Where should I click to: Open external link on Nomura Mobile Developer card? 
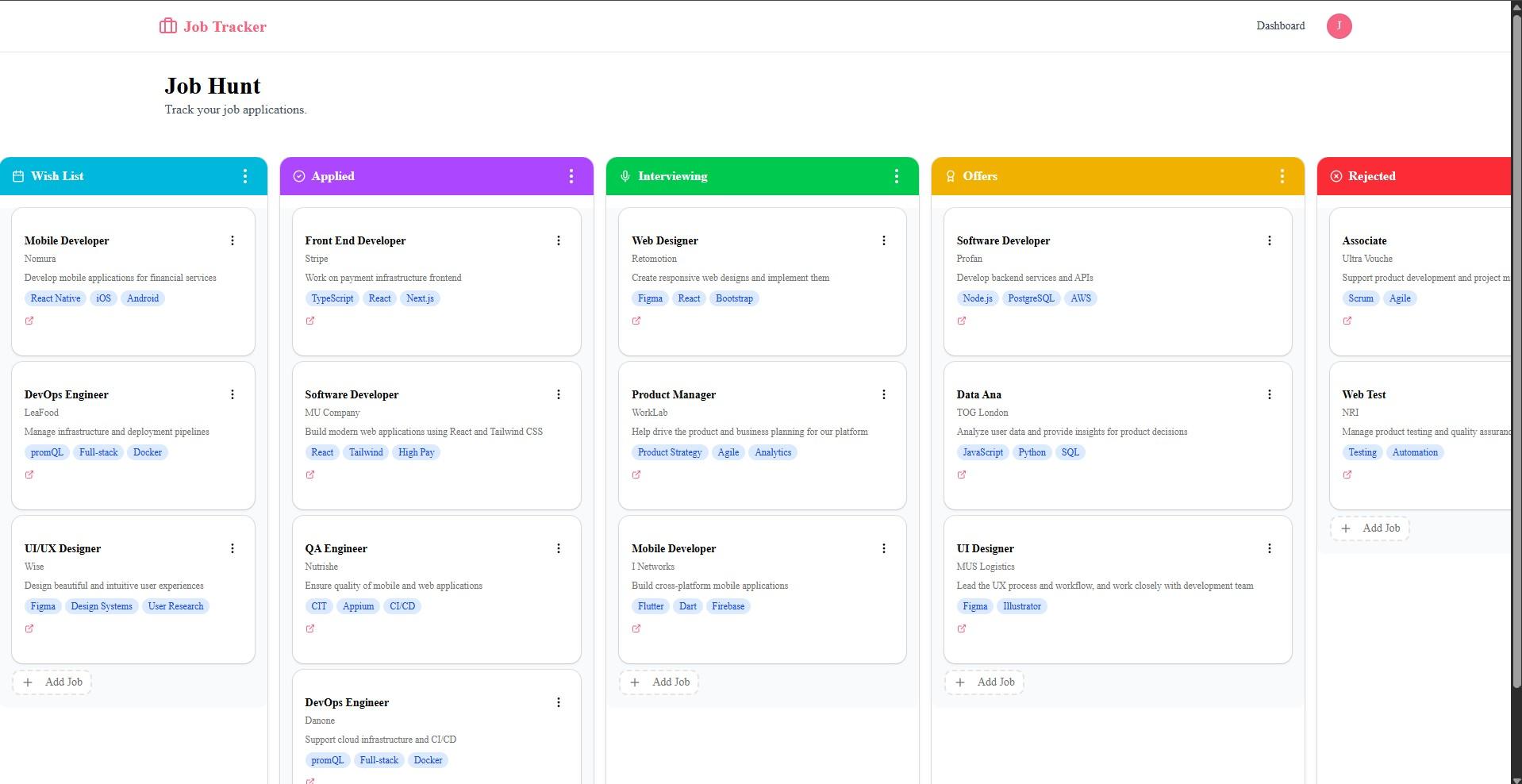[29, 321]
